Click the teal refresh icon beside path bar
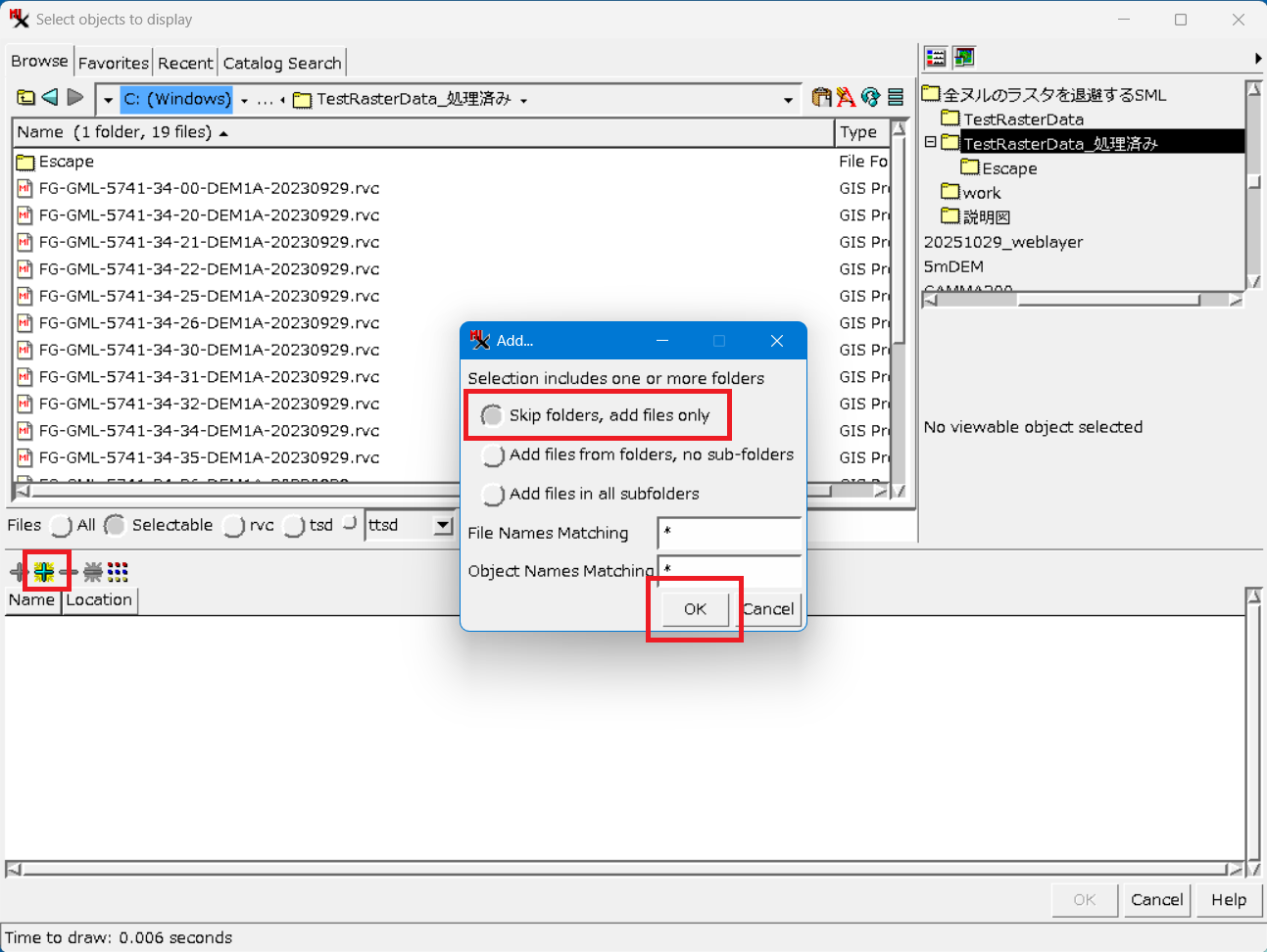The height and width of the screenshot is (952, 1267). coord(870,98)
